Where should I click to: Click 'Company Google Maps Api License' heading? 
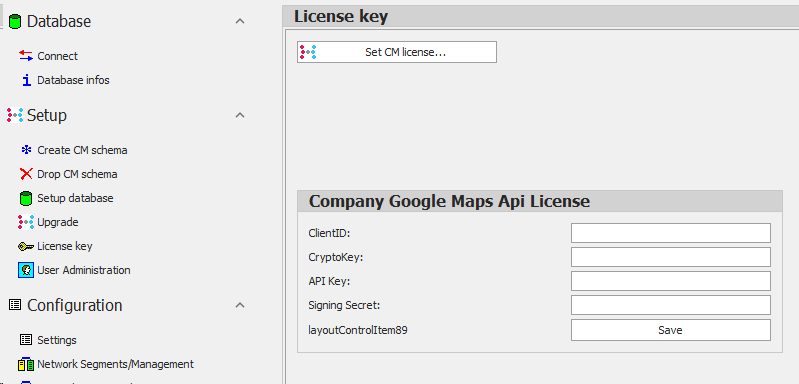449,201
